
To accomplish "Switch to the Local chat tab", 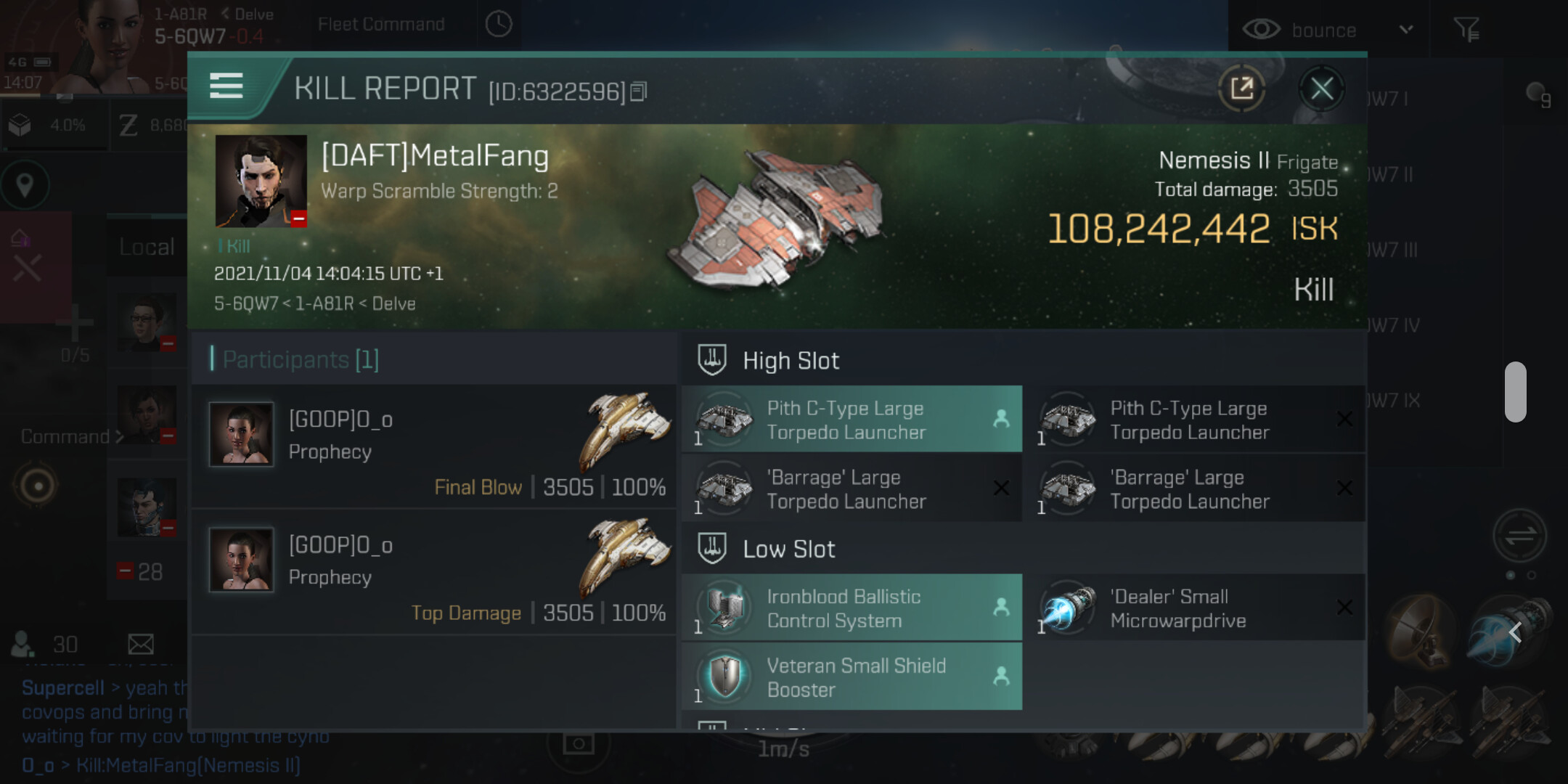I will pos(147,247).
